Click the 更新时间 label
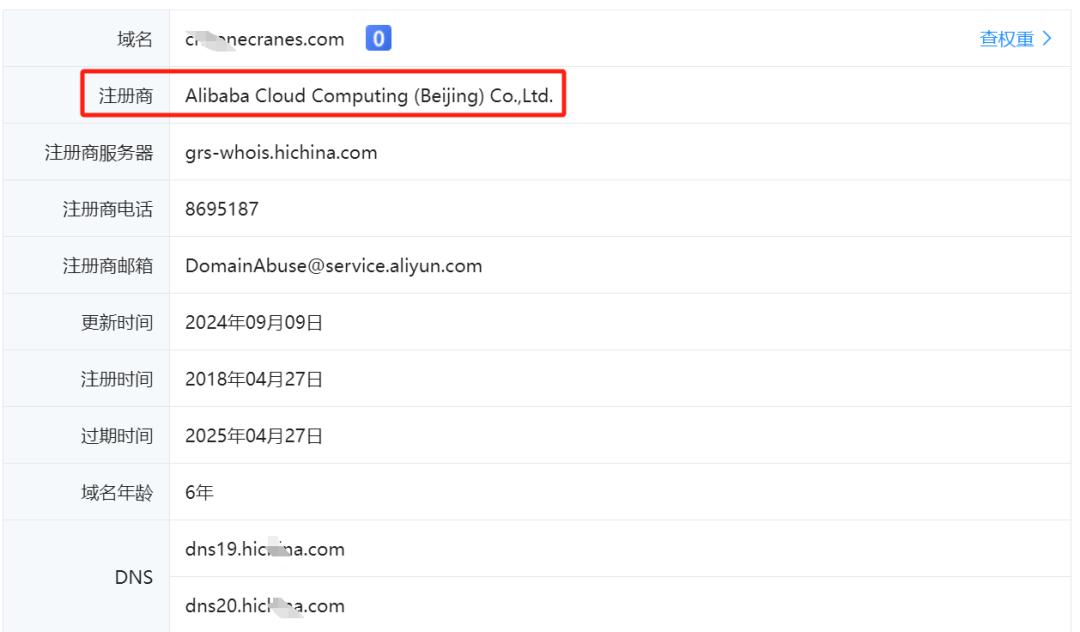1080x632 pixels. point(116,322)
